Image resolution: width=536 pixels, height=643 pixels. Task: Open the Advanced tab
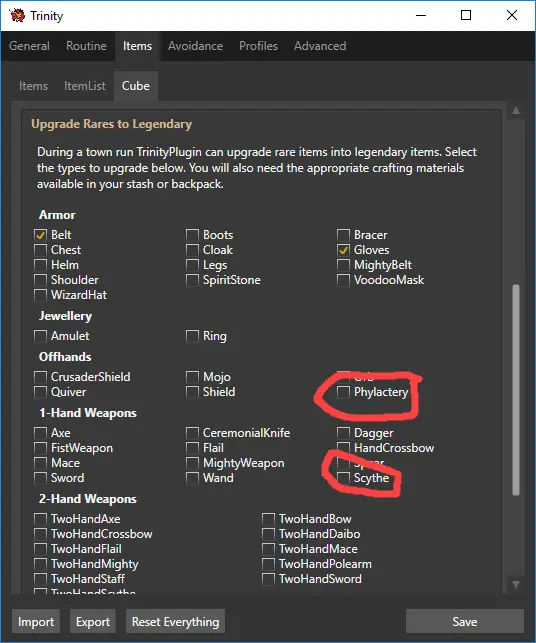click(x=320, y=46)
